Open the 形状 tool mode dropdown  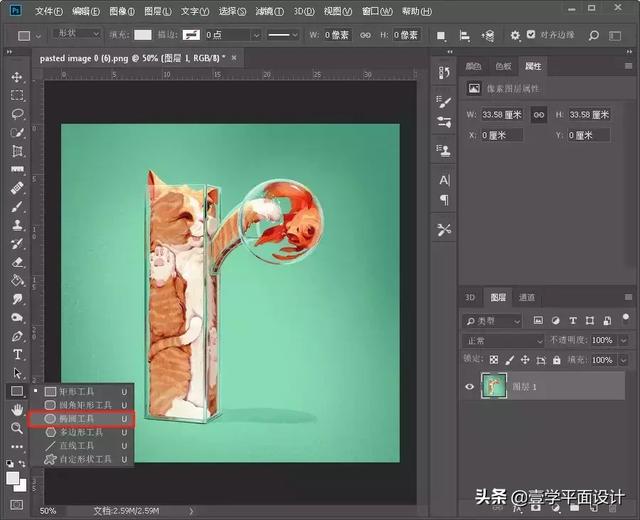(x=77, y=34)
